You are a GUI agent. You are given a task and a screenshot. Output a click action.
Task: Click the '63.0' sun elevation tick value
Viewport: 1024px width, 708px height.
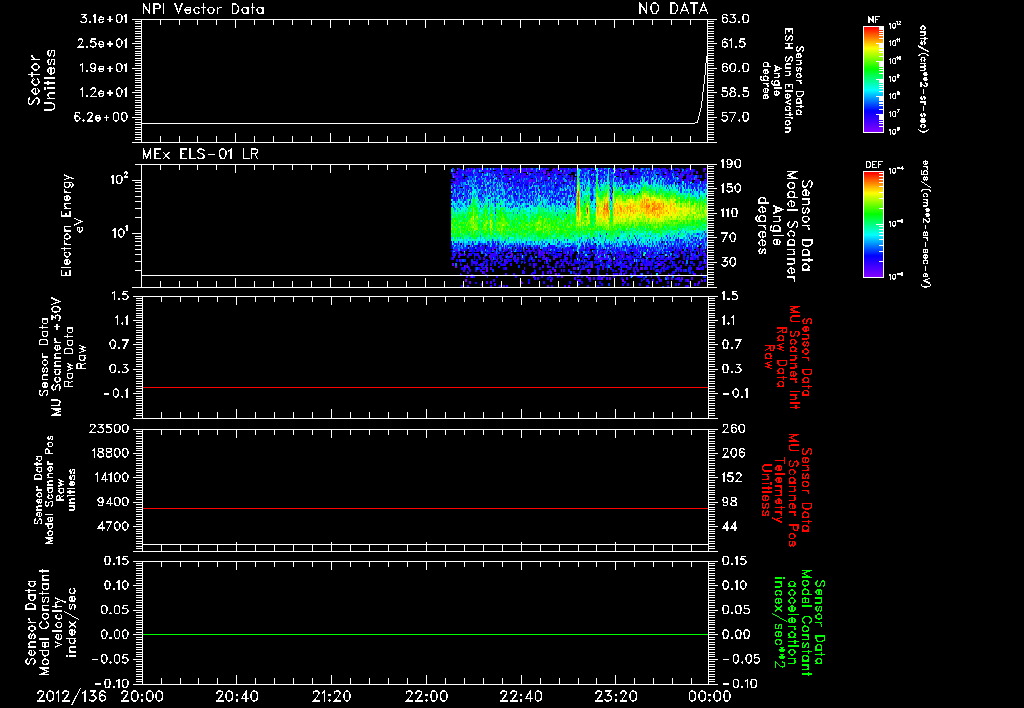click(735, 19)
